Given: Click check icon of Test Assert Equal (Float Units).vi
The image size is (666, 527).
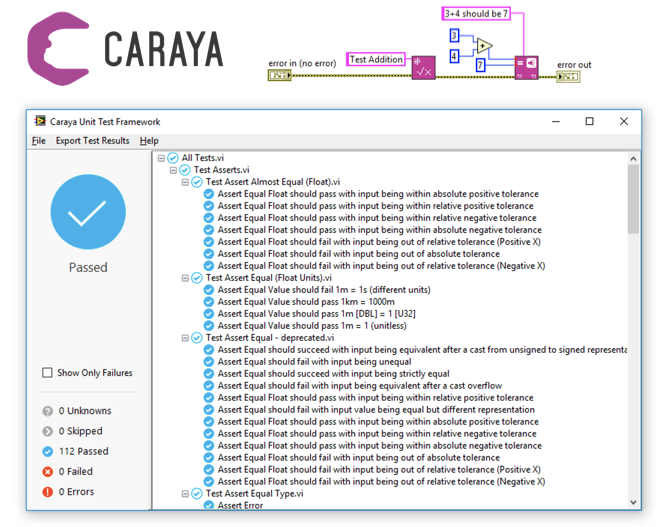Looking at the screenshot, I should [196, 278].
